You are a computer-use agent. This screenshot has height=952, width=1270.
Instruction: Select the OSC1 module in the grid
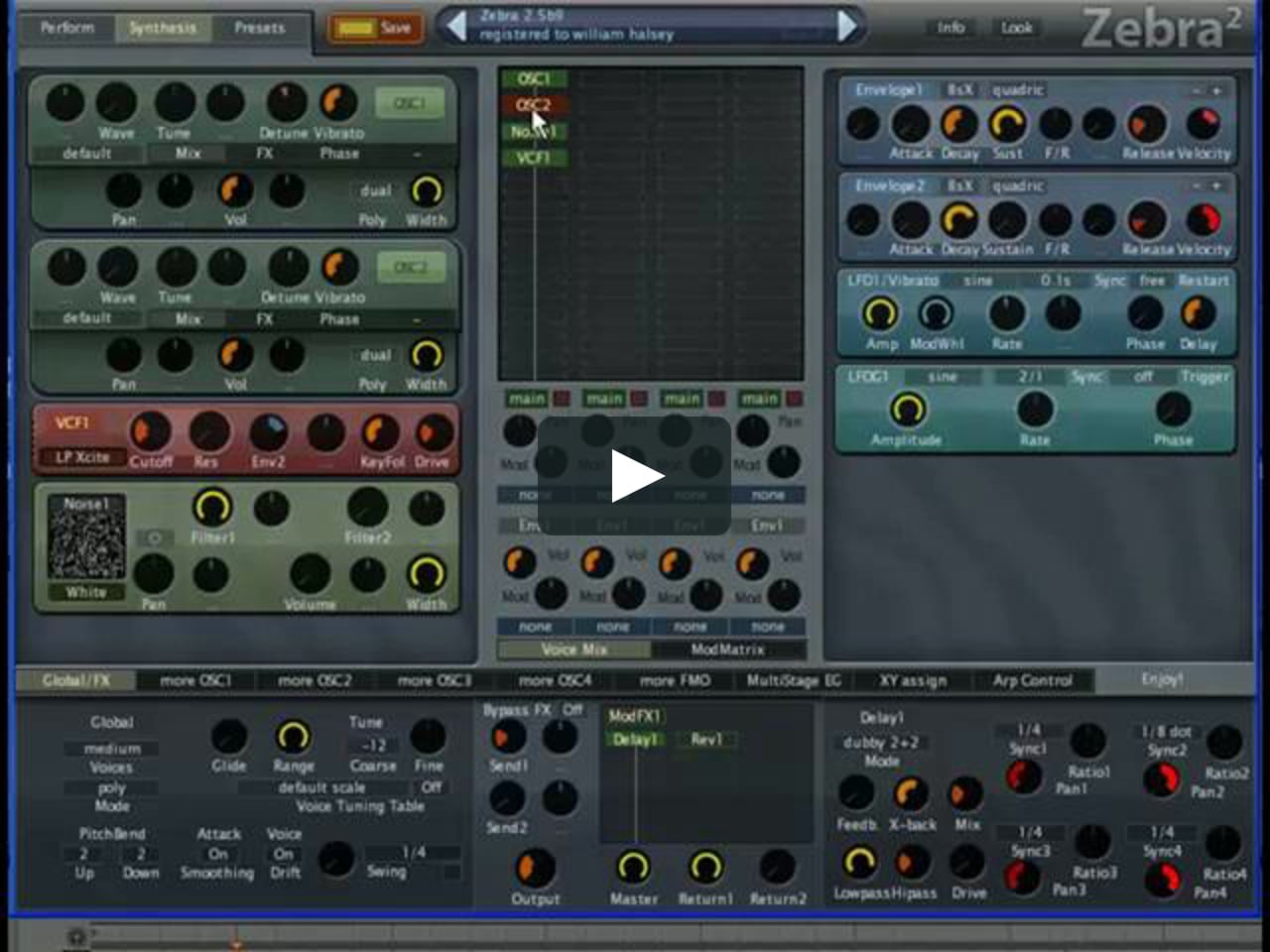coord(534,79)
